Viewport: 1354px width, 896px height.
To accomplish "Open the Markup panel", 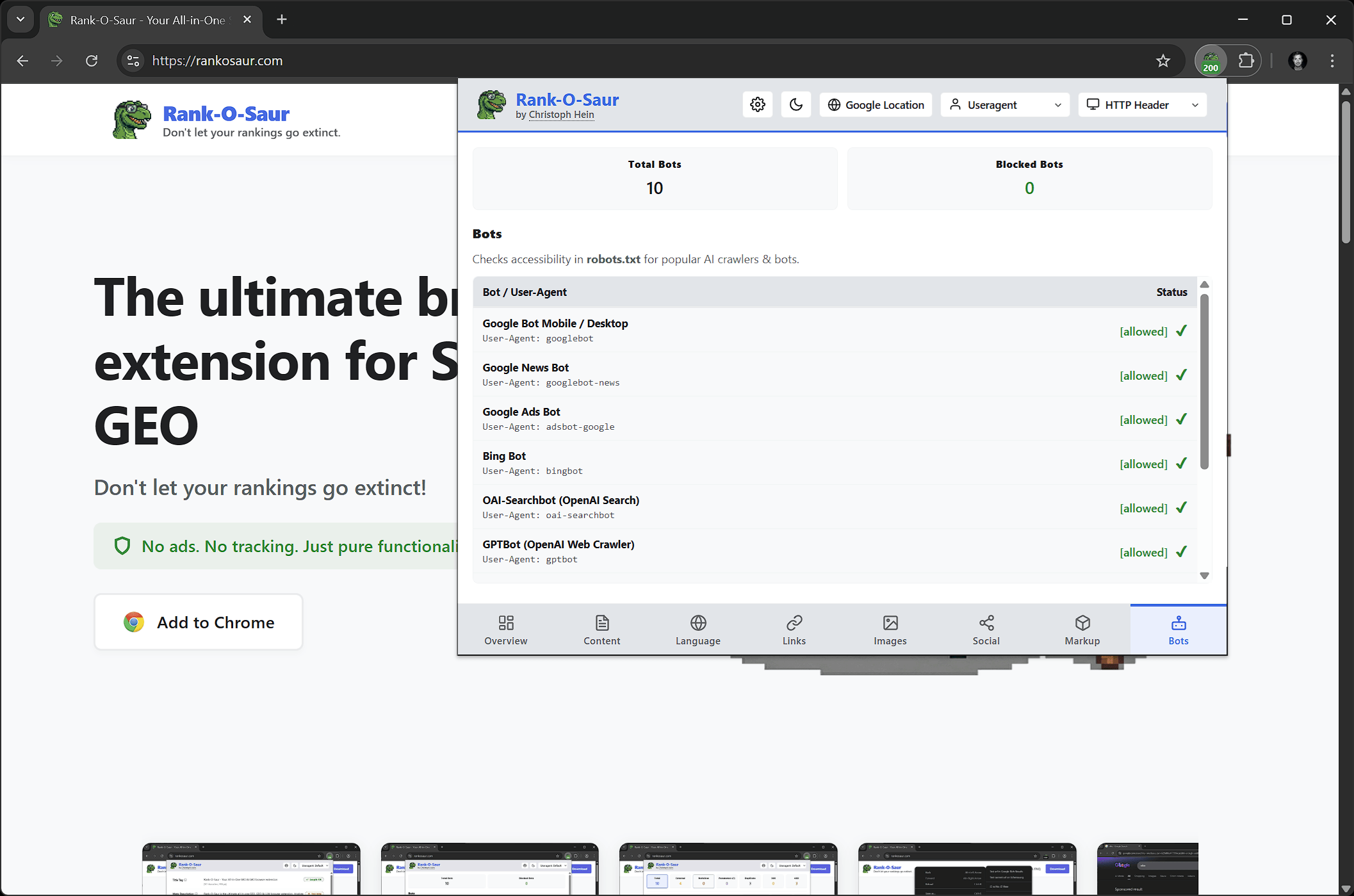I will pos(1082,629).
